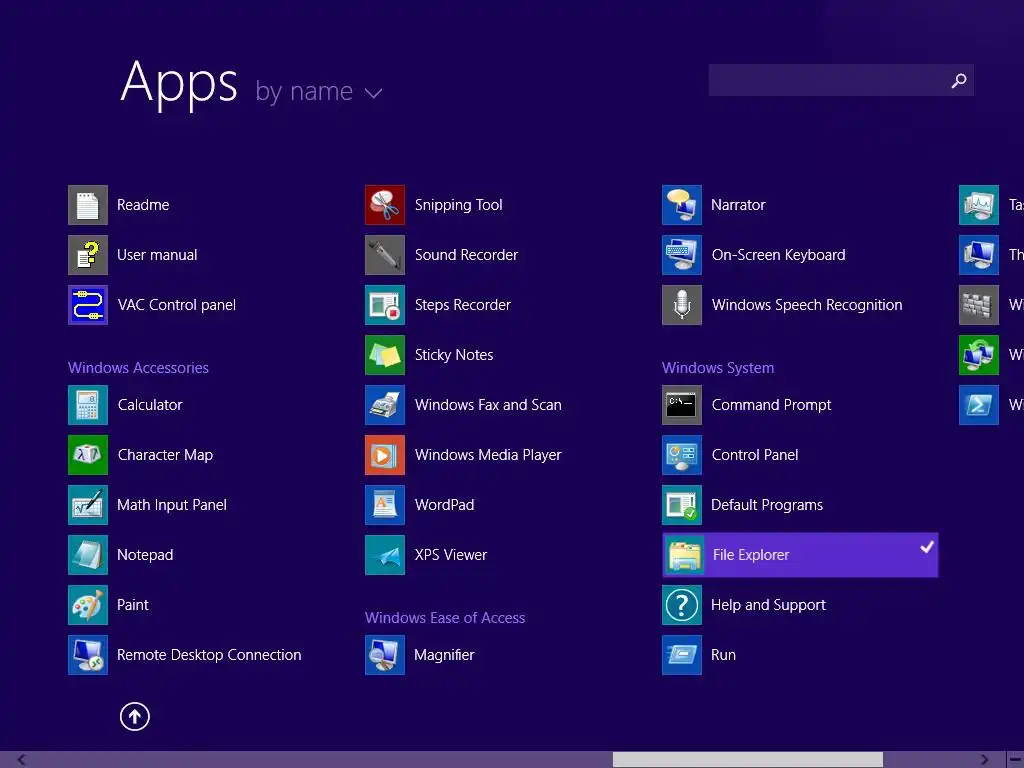
Task: Launch Character Map icon
Action: pyautogui.click(x=88, y=455)
